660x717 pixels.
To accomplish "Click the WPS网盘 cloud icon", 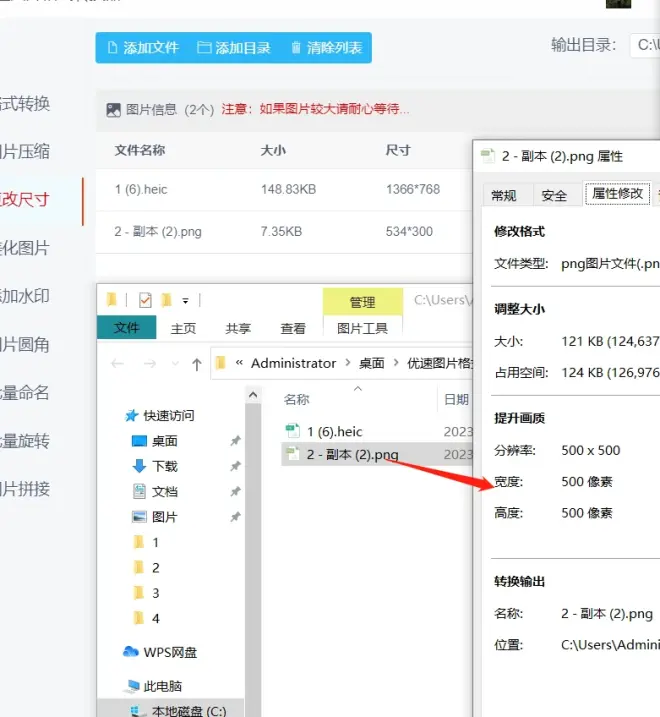I will pos(131,652).
